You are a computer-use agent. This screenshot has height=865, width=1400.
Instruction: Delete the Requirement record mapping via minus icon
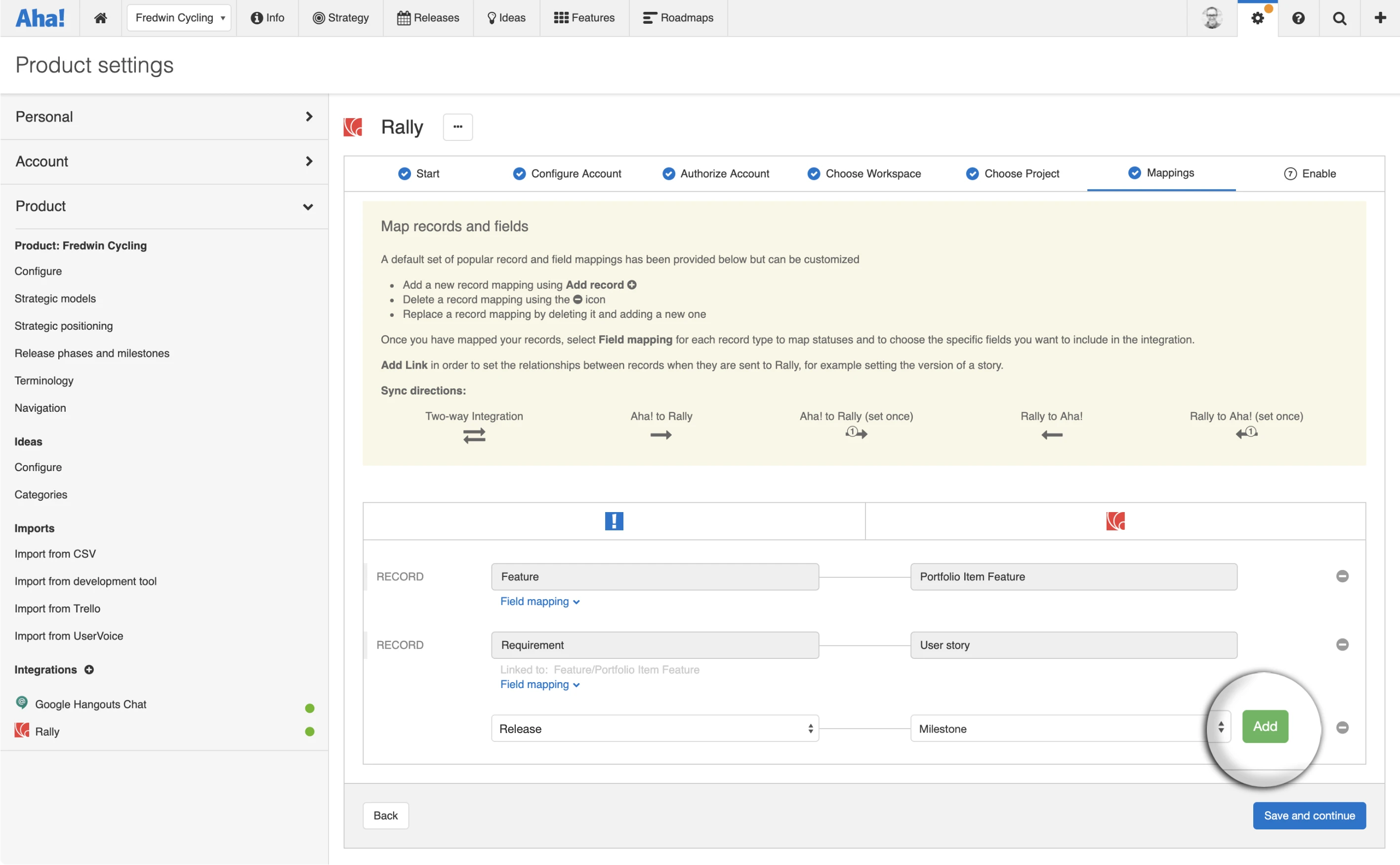tap(1342, 645)
